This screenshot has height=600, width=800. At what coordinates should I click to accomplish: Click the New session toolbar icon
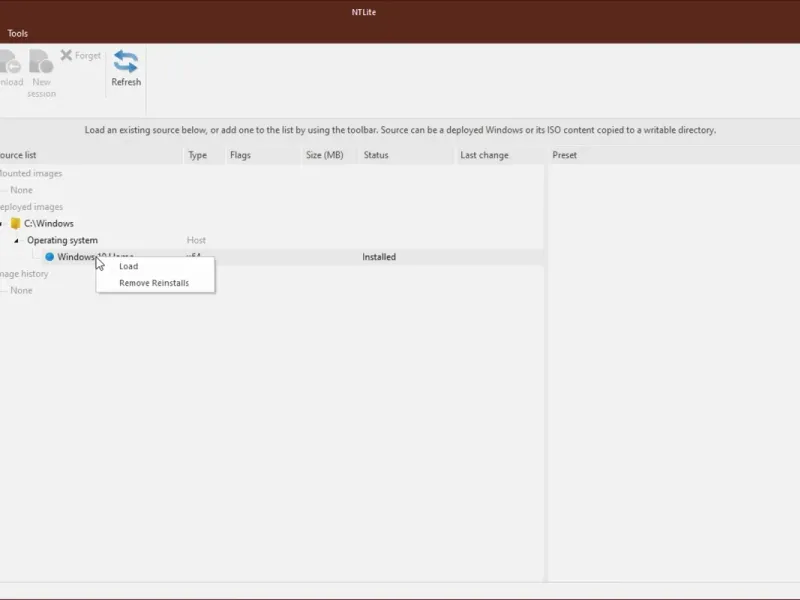tap(41, 62)
